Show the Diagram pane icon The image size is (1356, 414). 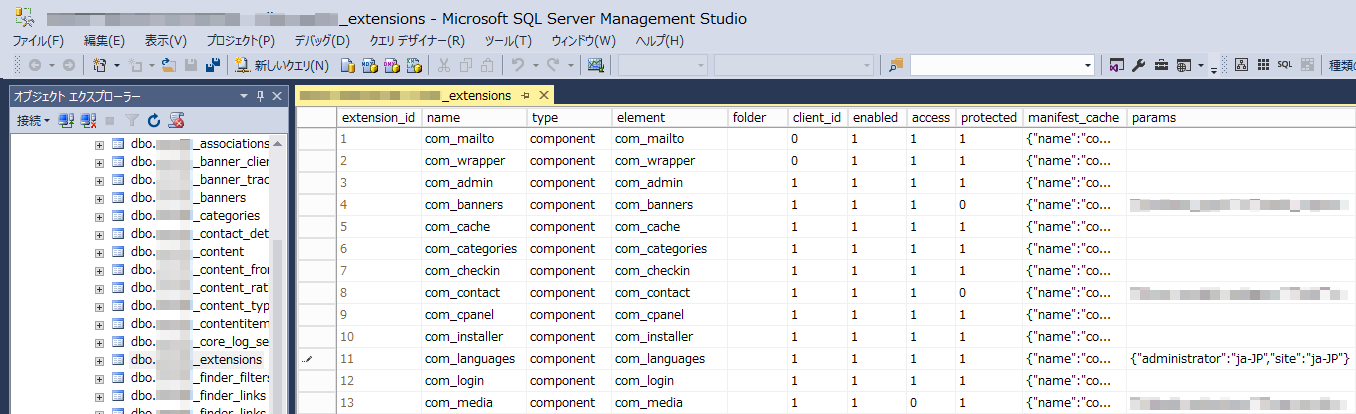(x=1241, y=65)
